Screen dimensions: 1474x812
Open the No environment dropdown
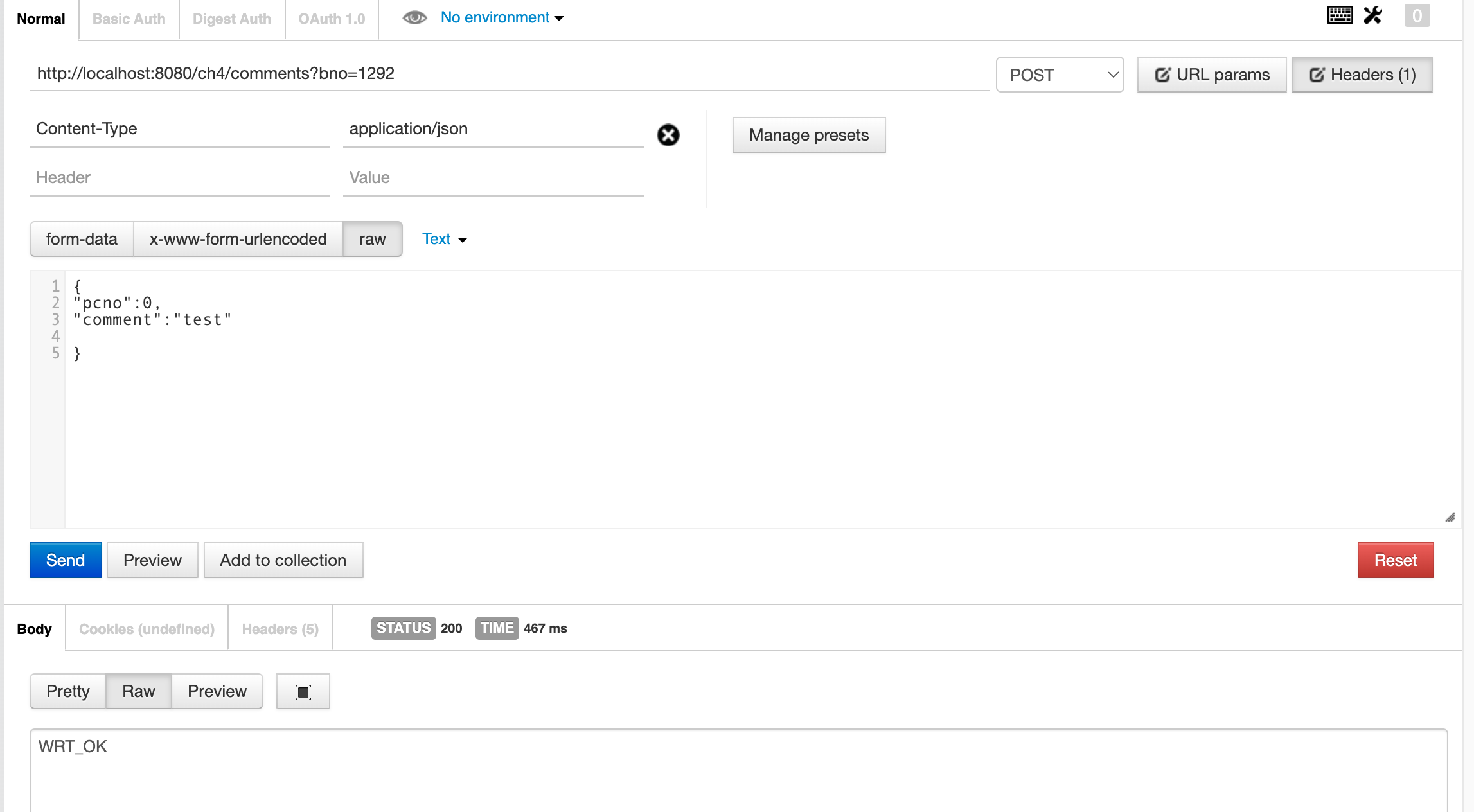tap(502, 18)
